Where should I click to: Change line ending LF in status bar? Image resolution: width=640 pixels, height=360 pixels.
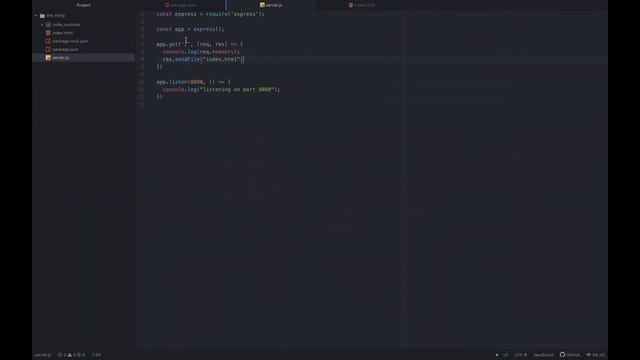click(505, 355)
